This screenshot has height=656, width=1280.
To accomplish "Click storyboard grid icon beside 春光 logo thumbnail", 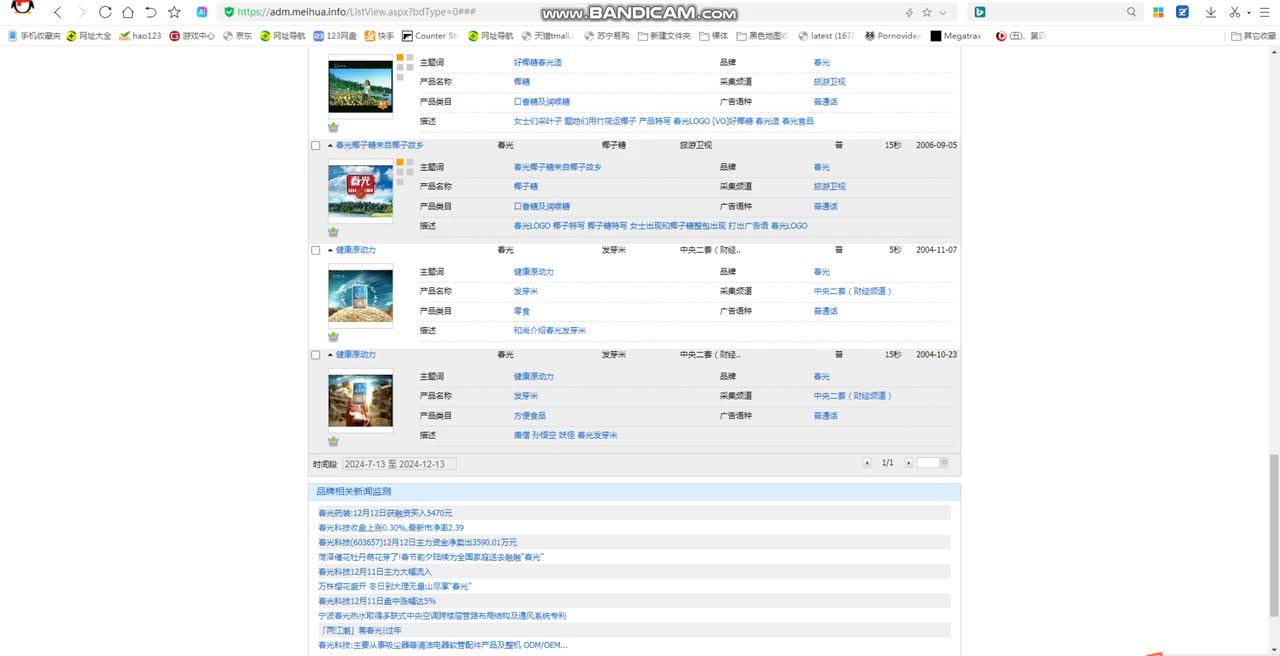I will coord(404,171).
